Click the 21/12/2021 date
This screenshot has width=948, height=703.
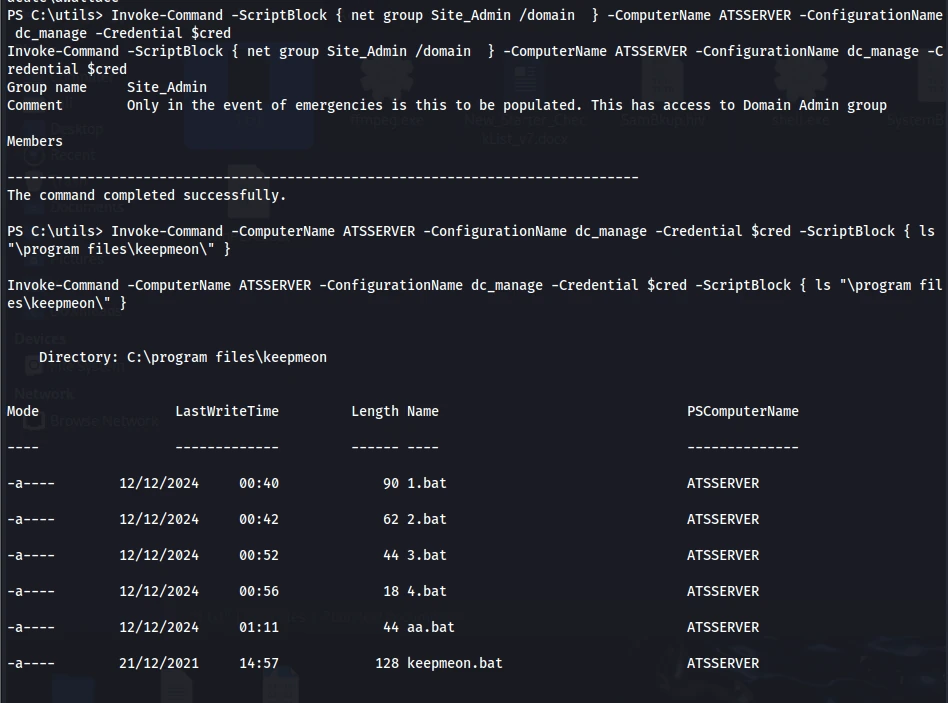point(159,664)
